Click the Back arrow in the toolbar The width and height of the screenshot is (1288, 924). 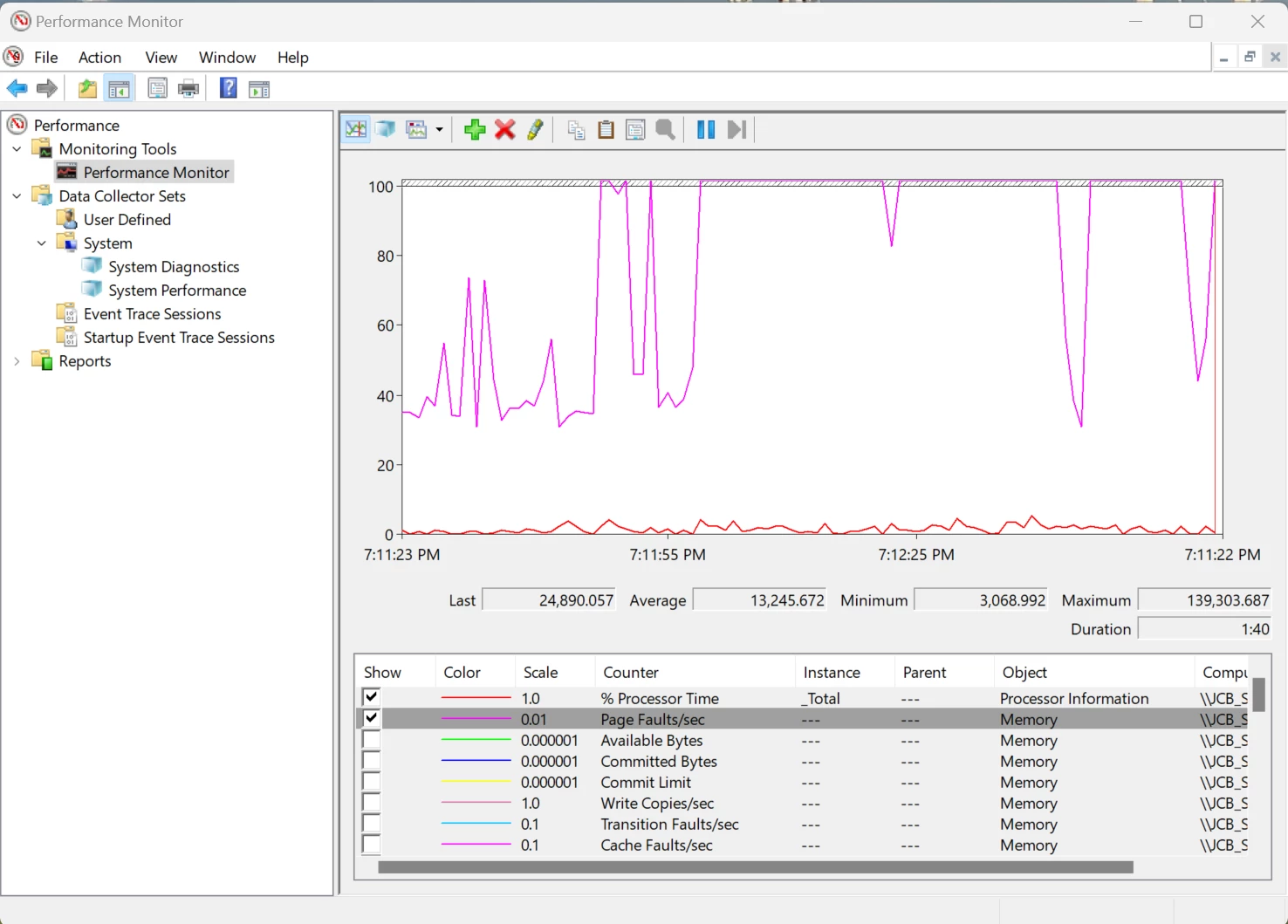17,88
